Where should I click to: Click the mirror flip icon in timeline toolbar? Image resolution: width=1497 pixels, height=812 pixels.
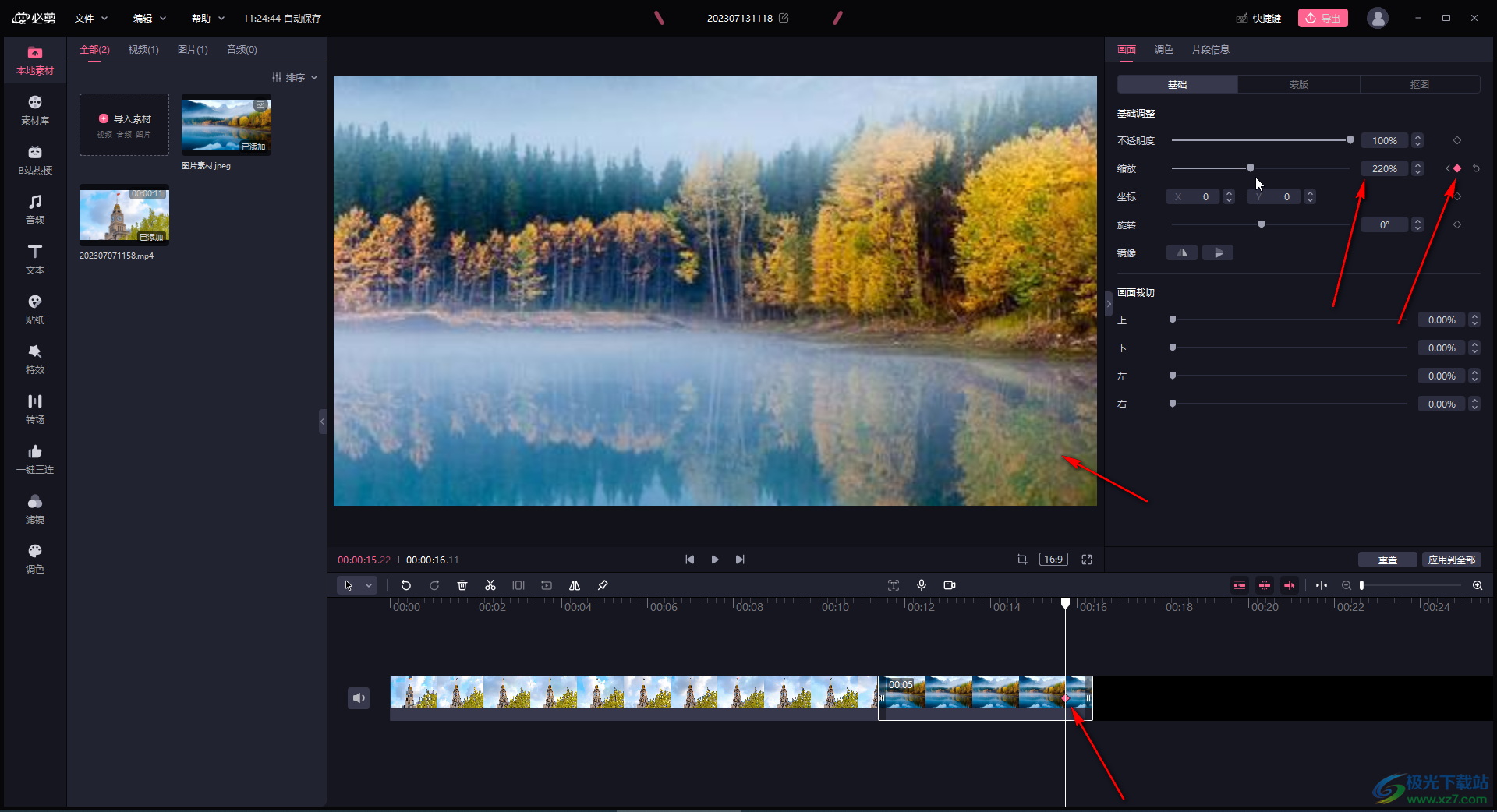[x=575, y=585]
